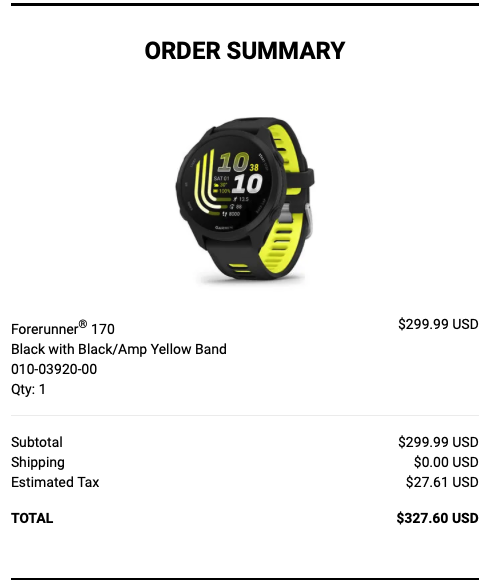Screen dimensions: 495x580
Task: Click the Subtotal label
Action: click(x=37, y=442)
